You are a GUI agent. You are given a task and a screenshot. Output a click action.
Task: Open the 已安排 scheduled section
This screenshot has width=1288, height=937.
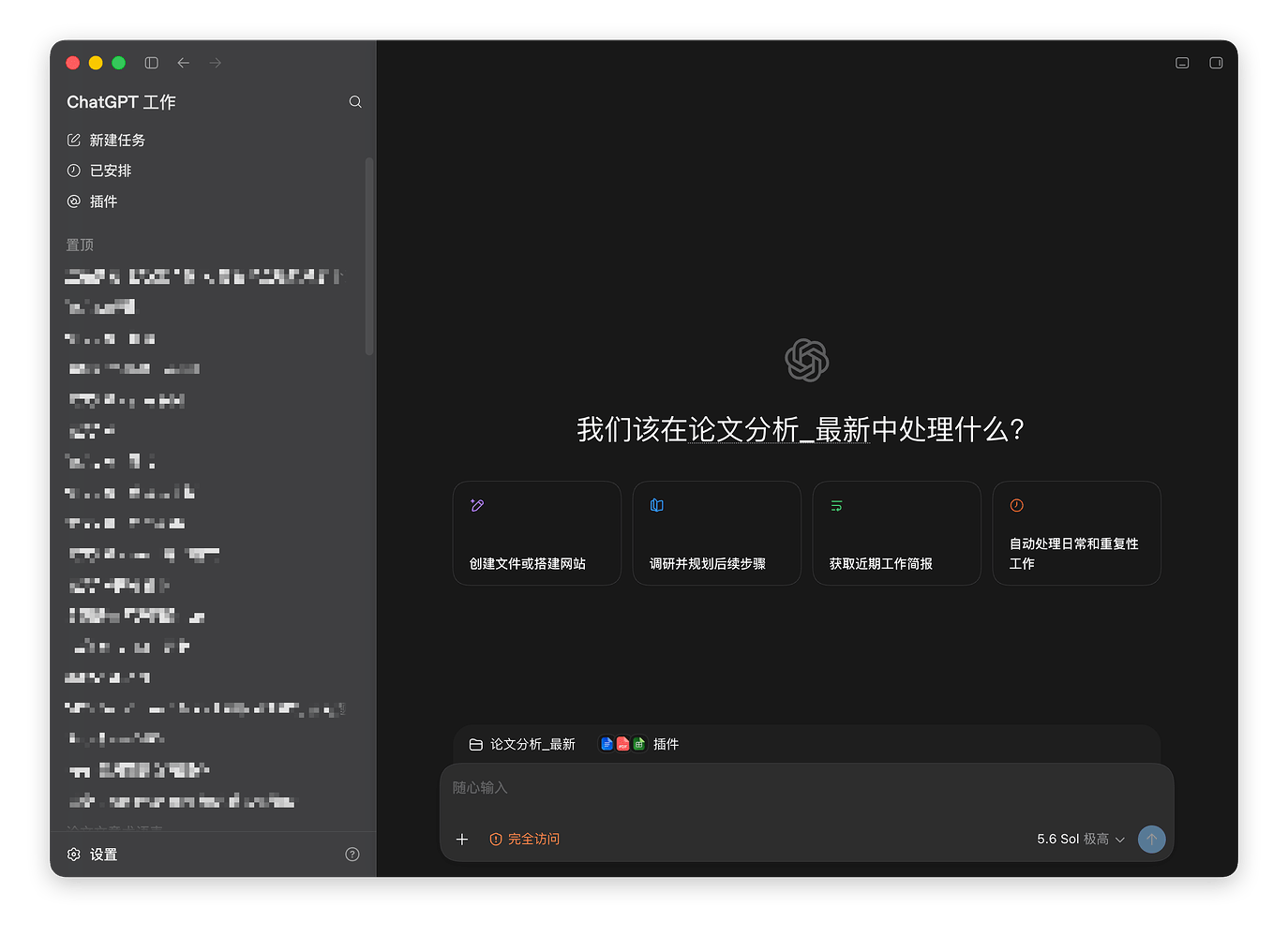[99, 171]
